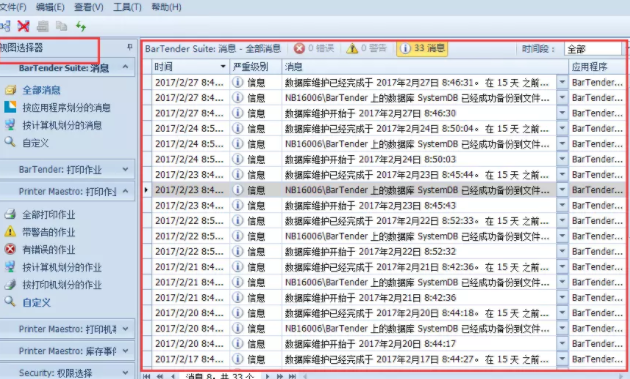Select 全部消息 view
The image size is (630, 379).
pos(41,90)
